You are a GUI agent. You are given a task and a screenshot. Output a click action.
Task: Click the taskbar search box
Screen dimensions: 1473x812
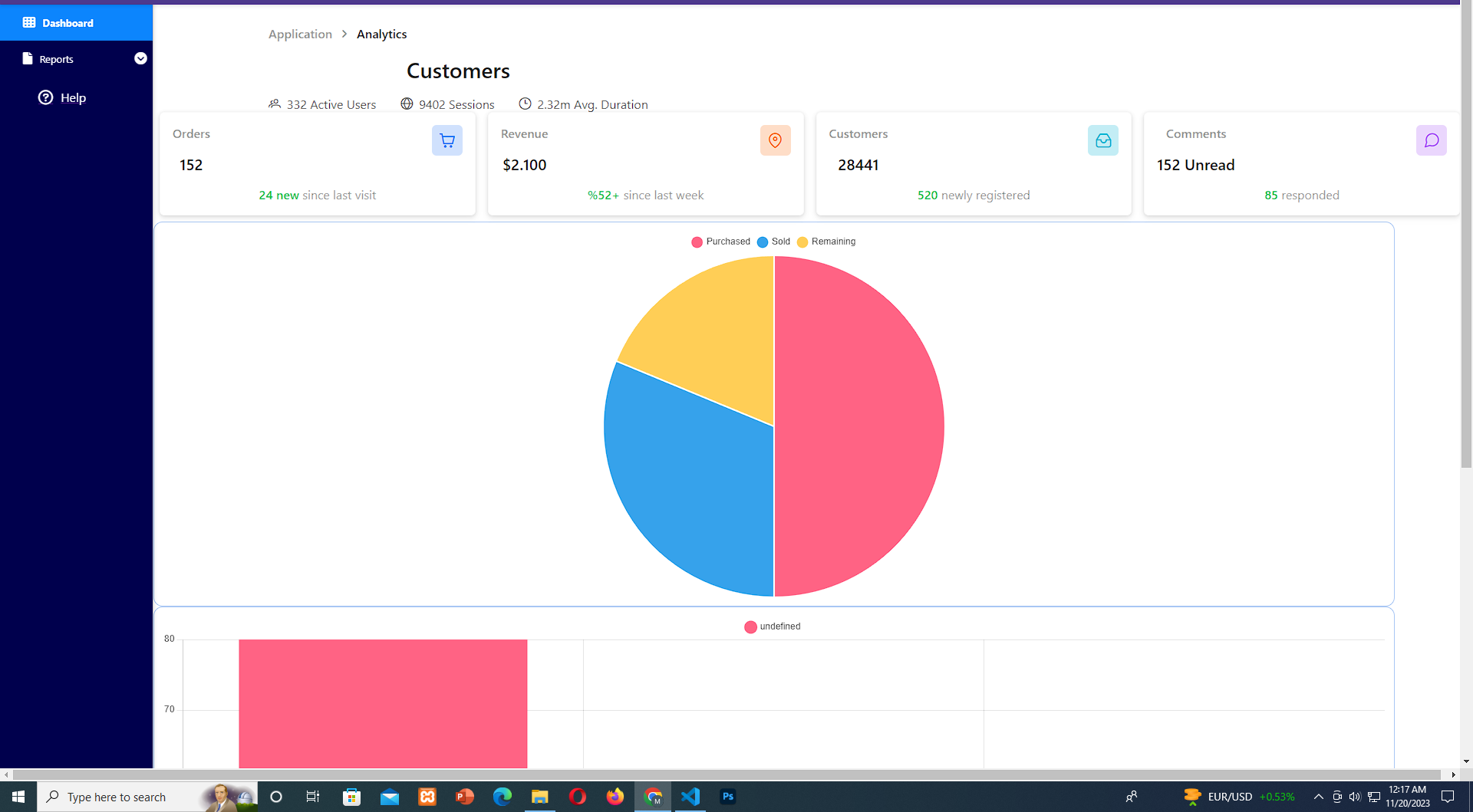point(147,797)
